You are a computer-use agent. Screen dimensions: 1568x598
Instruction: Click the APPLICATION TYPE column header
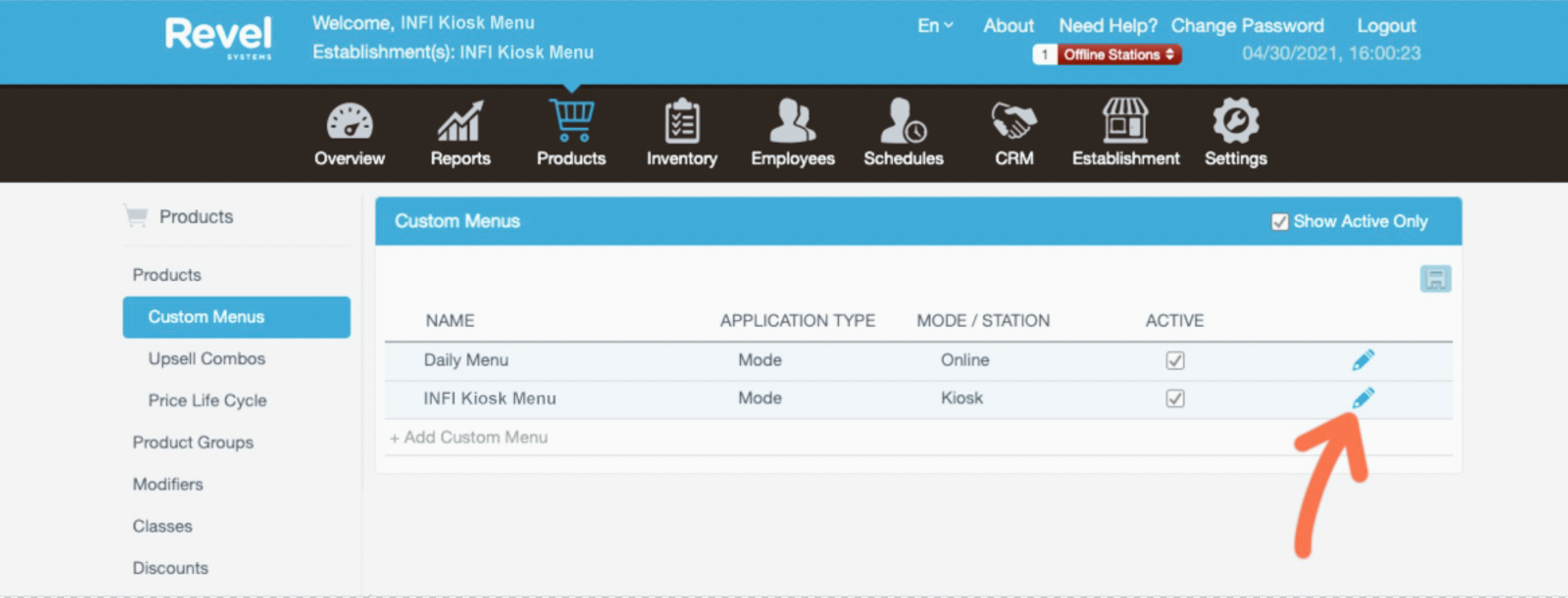(797, 321)
